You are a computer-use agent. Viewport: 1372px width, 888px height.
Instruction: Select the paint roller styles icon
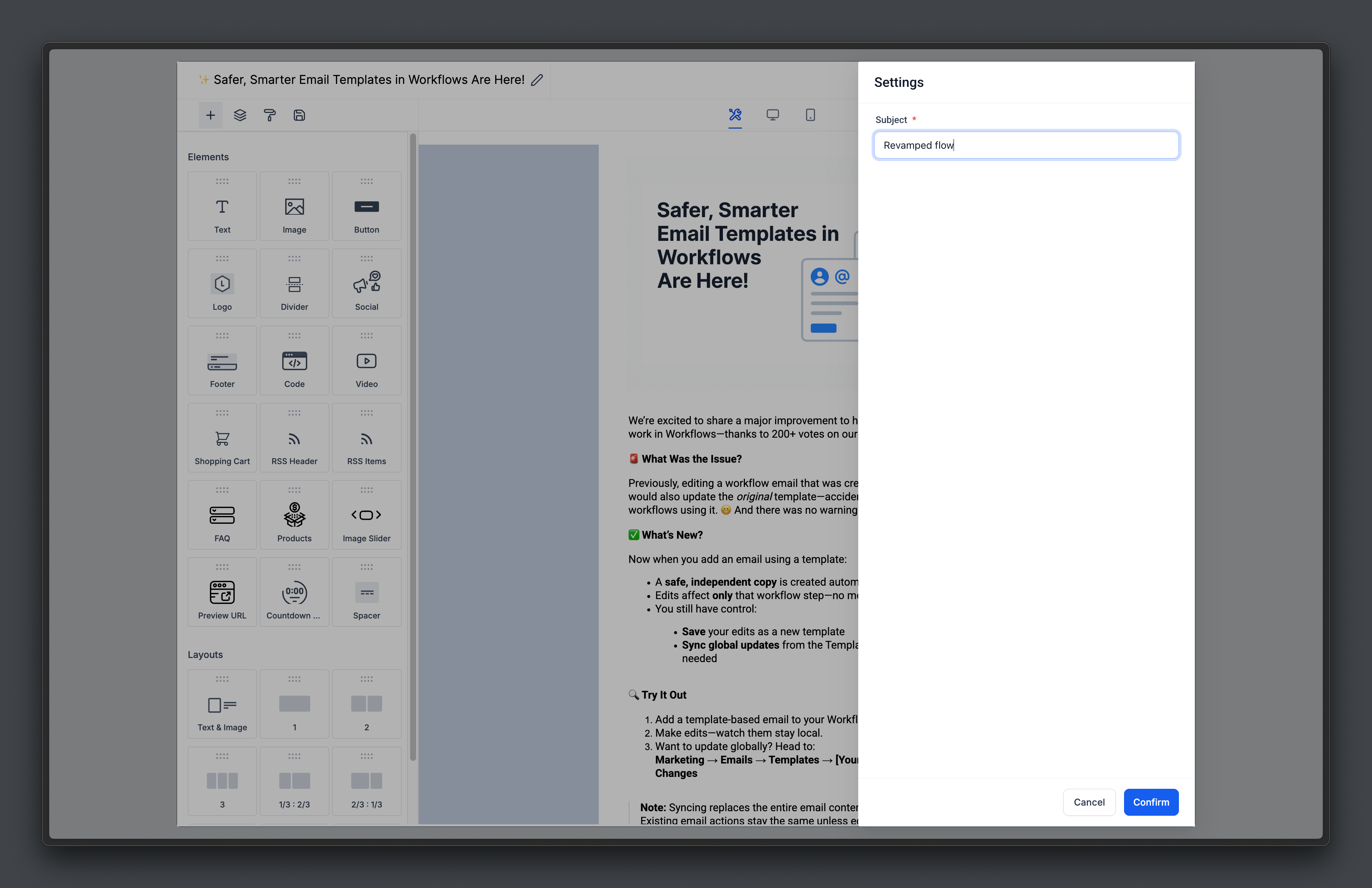[269, 115]
